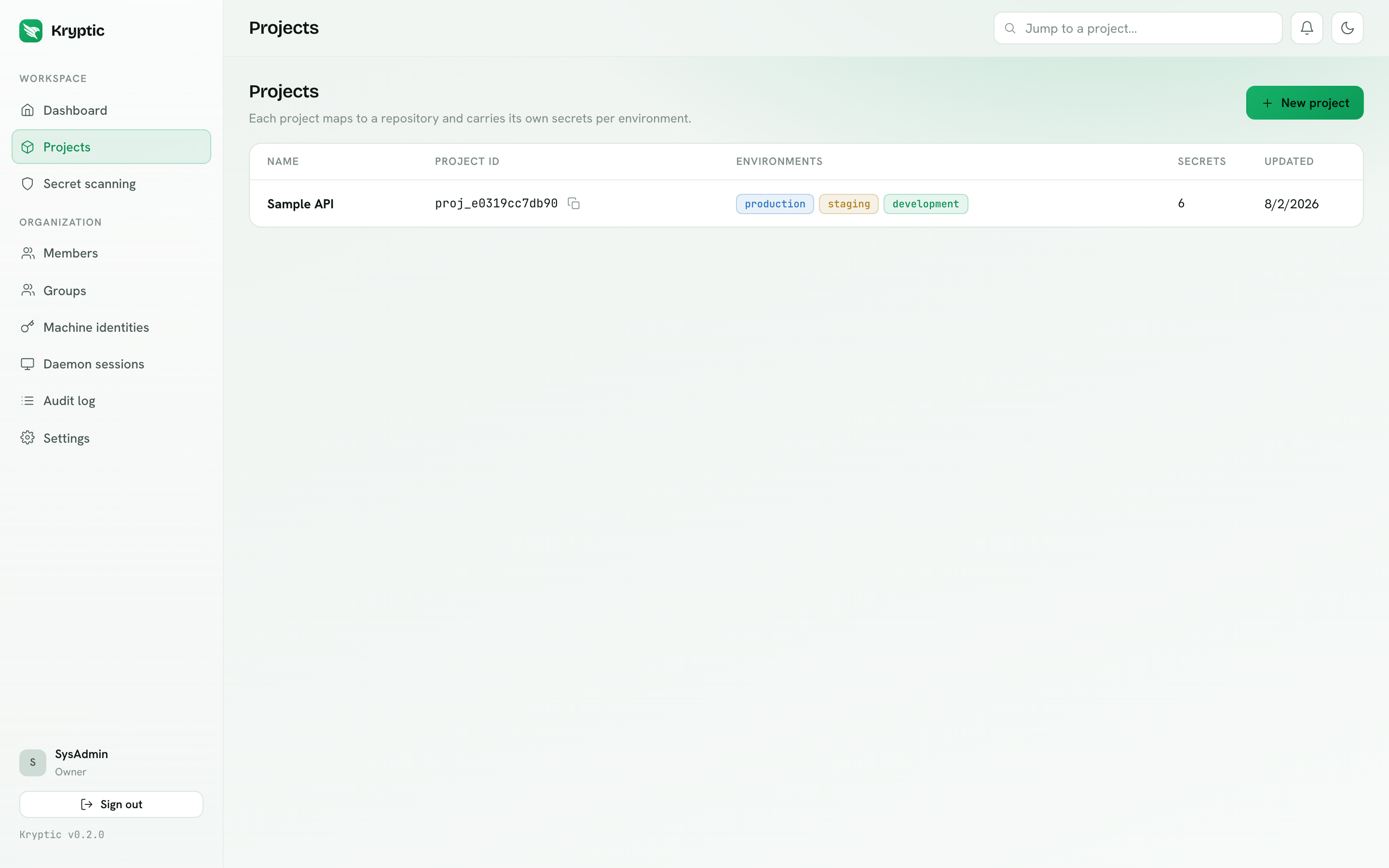This screenshot has width=1389, height=868.
Task: Click the Projects cube icon
Action: [27, 147]
